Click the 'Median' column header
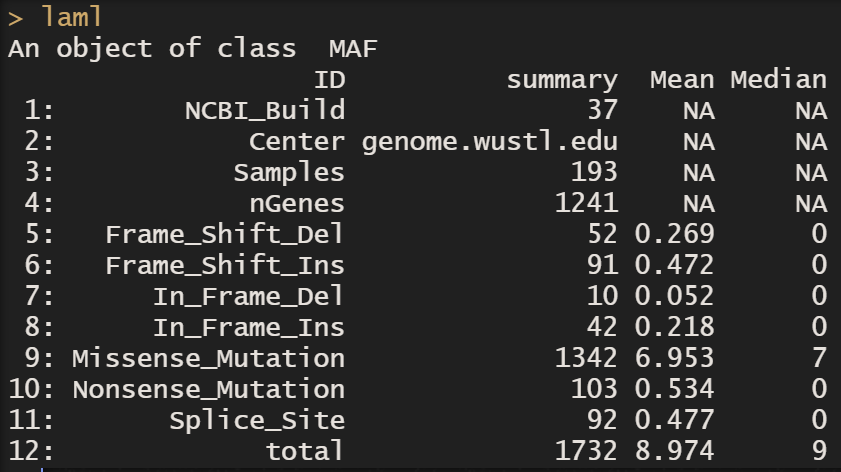This screenshot has height=472, width=841. 778,79
